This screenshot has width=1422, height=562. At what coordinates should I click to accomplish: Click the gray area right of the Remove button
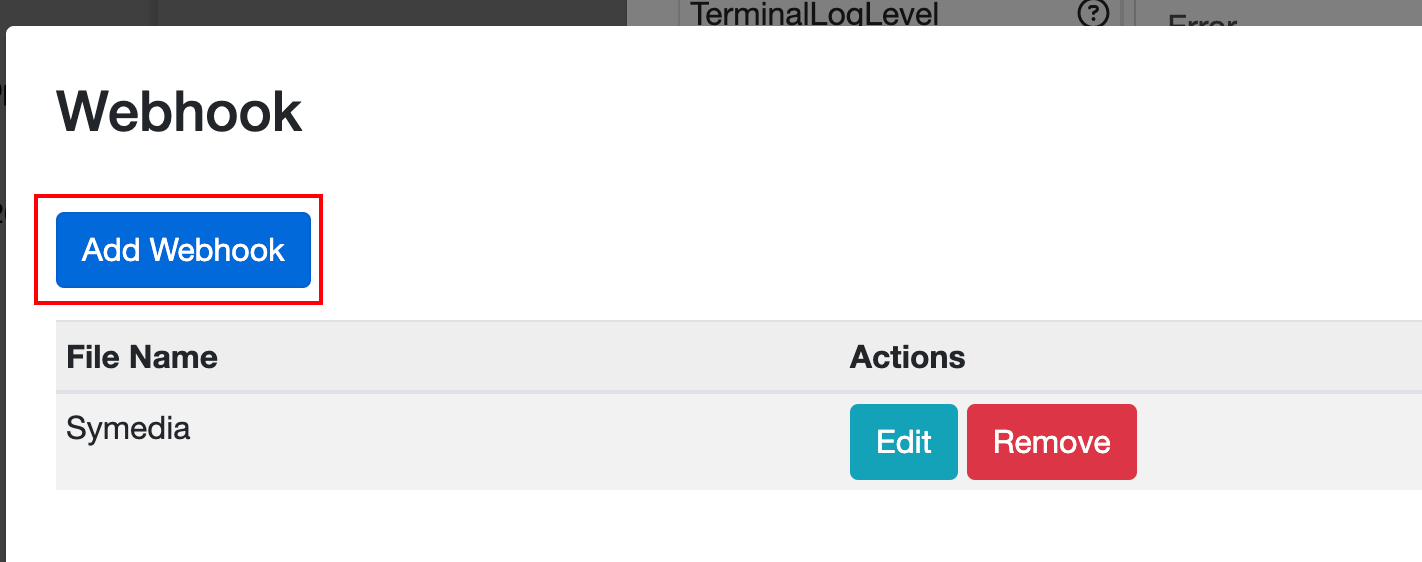click(1280, 442)
